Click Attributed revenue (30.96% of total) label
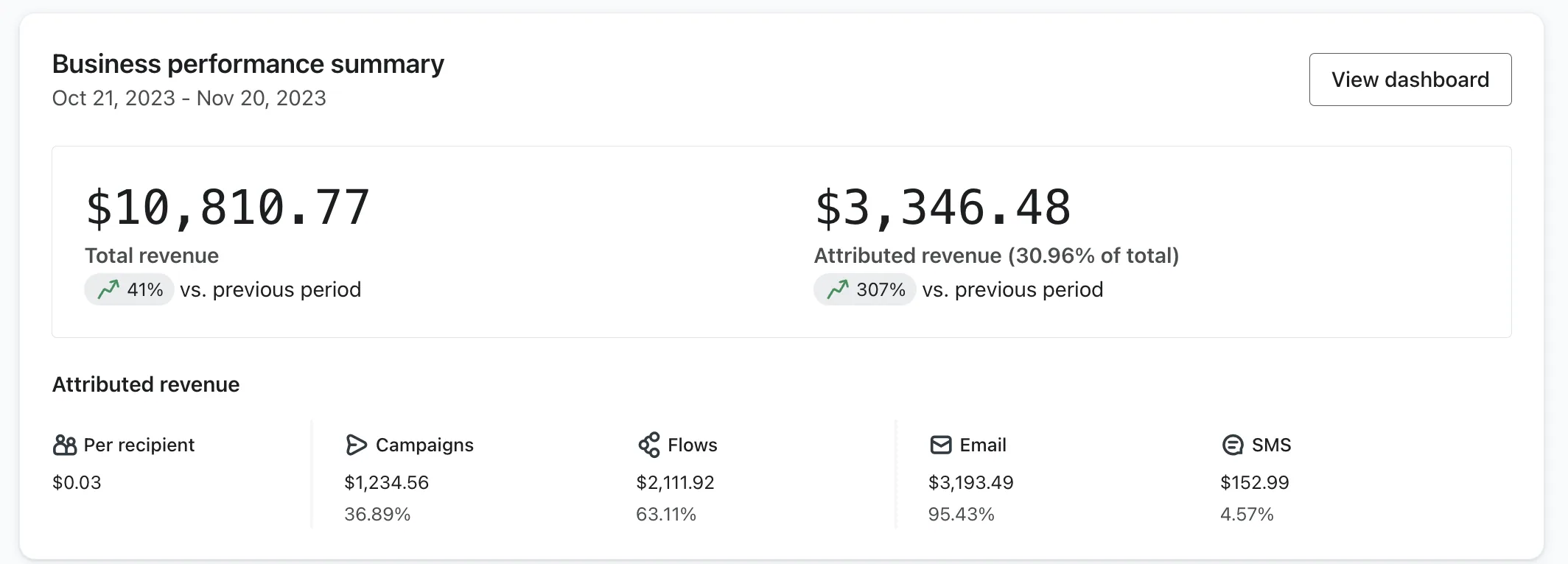 (997, 255)
